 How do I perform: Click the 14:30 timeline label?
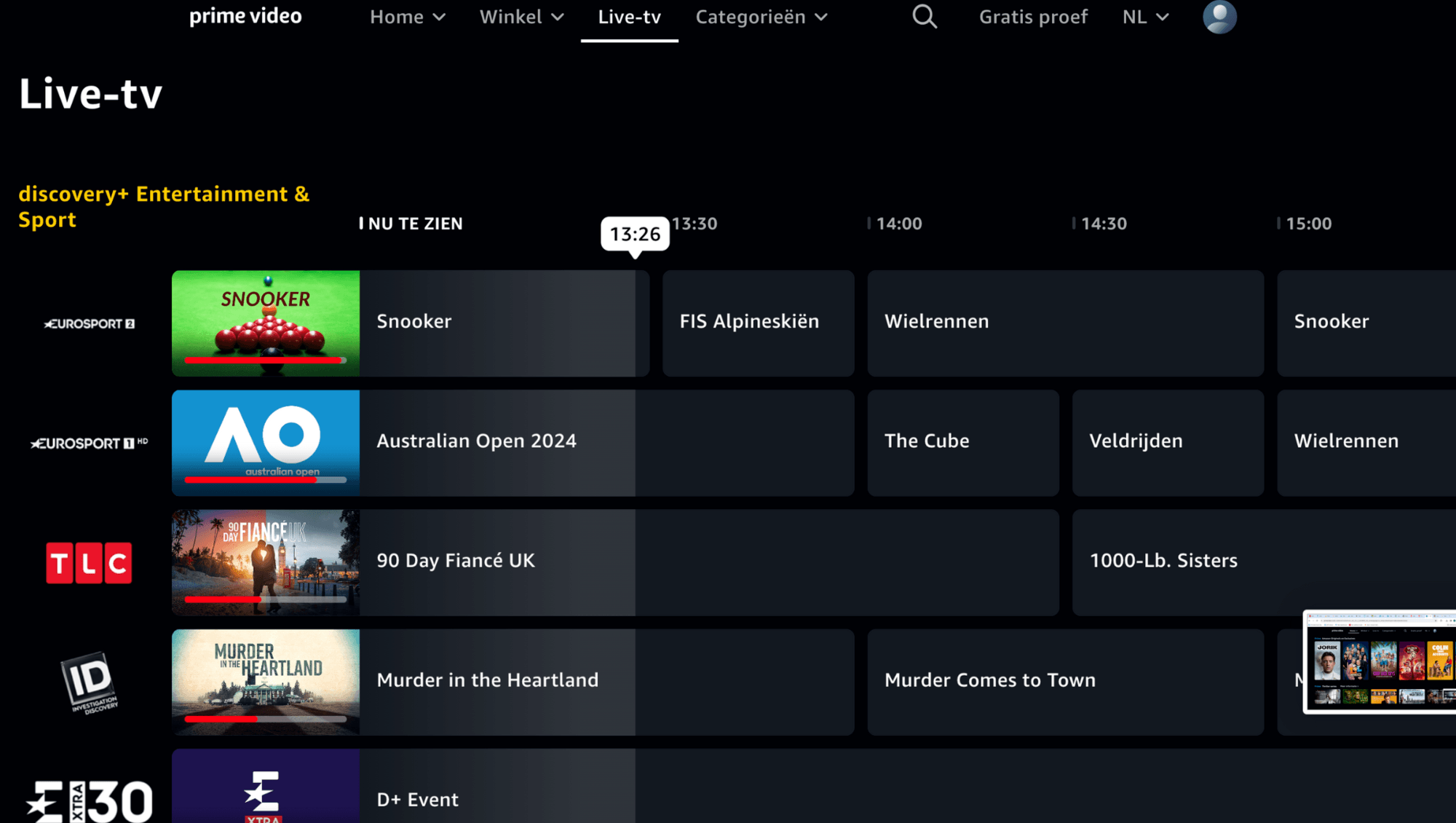click(x=1104, y=224)
